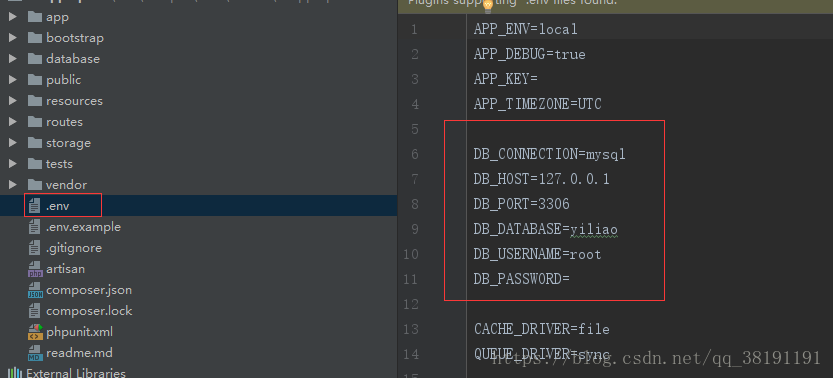833x378 pixels.
Task: Click the storage folder icon
Action: (x=35, y=143)
